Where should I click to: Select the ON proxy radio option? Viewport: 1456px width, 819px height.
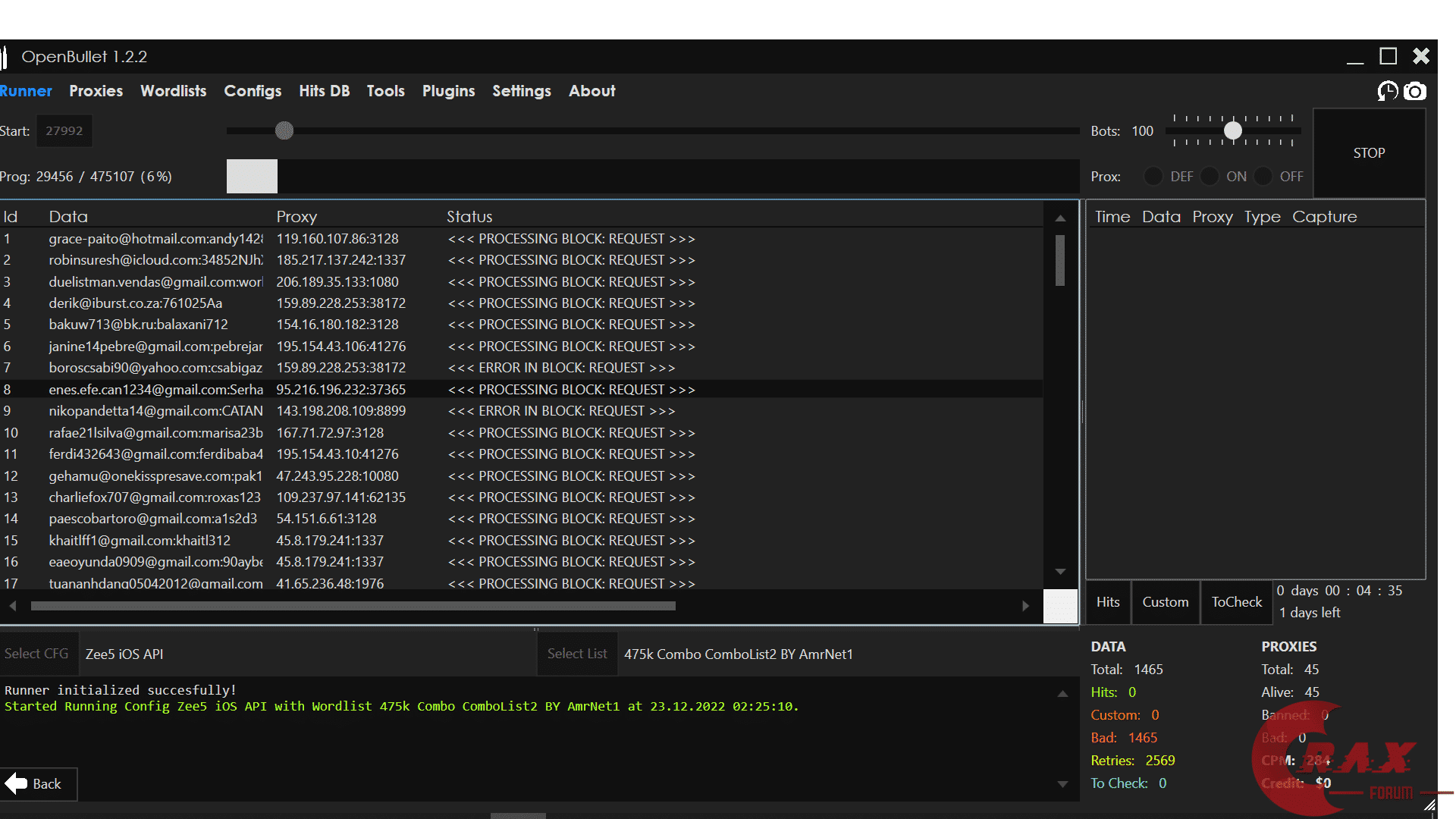(1210, 177)
